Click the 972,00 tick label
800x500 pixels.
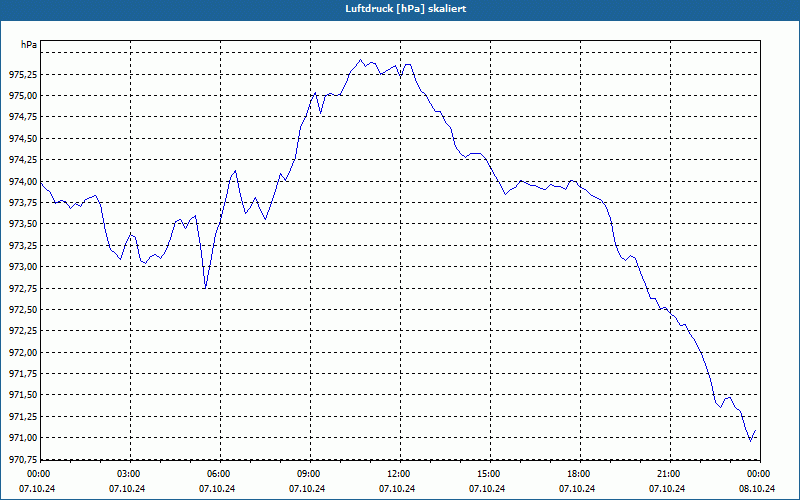[23, 353]
